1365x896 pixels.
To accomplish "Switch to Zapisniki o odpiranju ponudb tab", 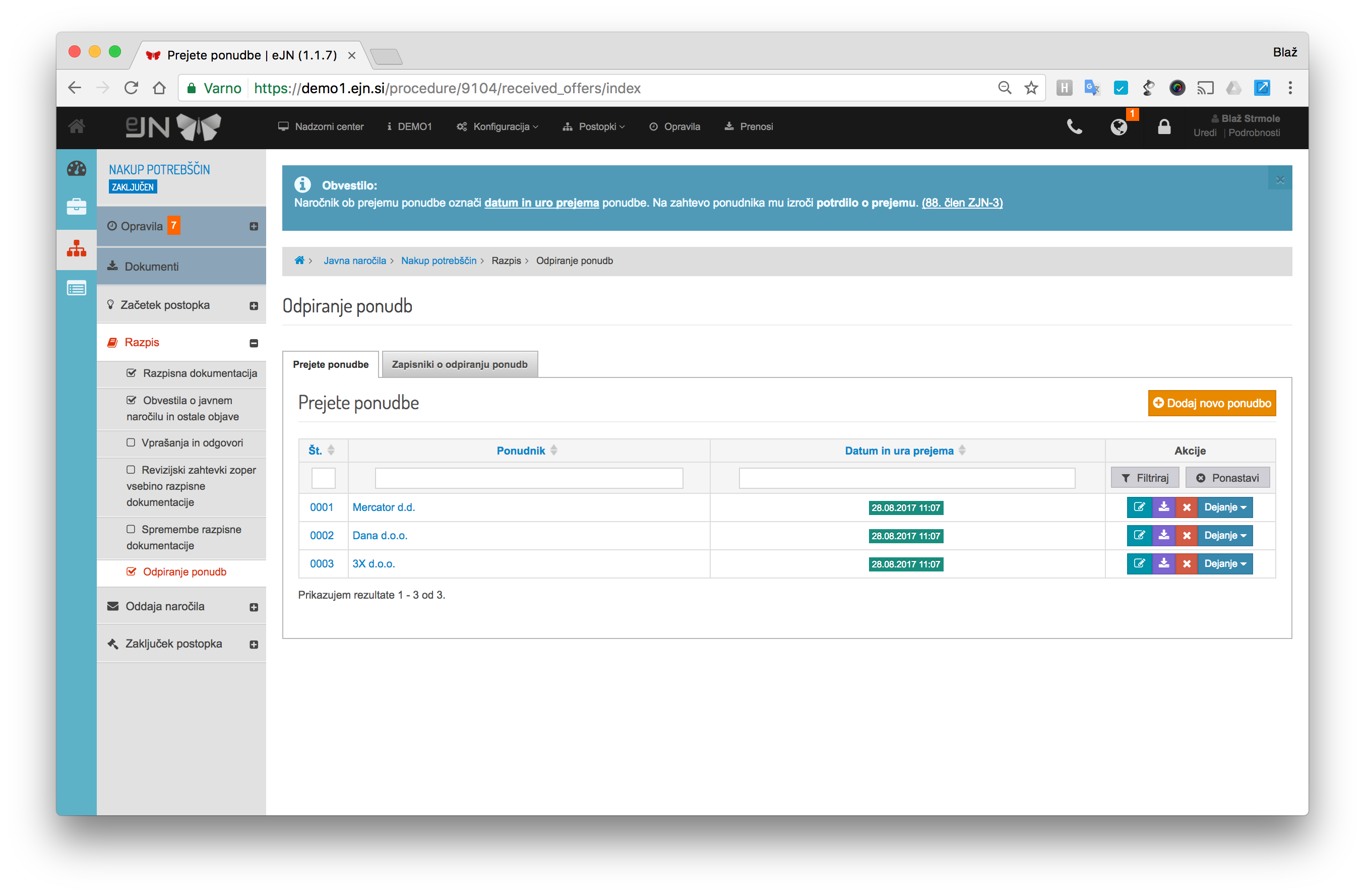I will (x=459, y=364).
